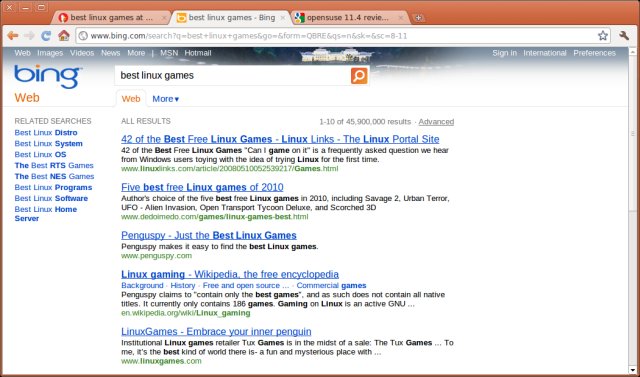This screenshot has width=640, height=377.
Task: Select the 'best linux games - Bing' tab
Action: (x=231, y=18)
